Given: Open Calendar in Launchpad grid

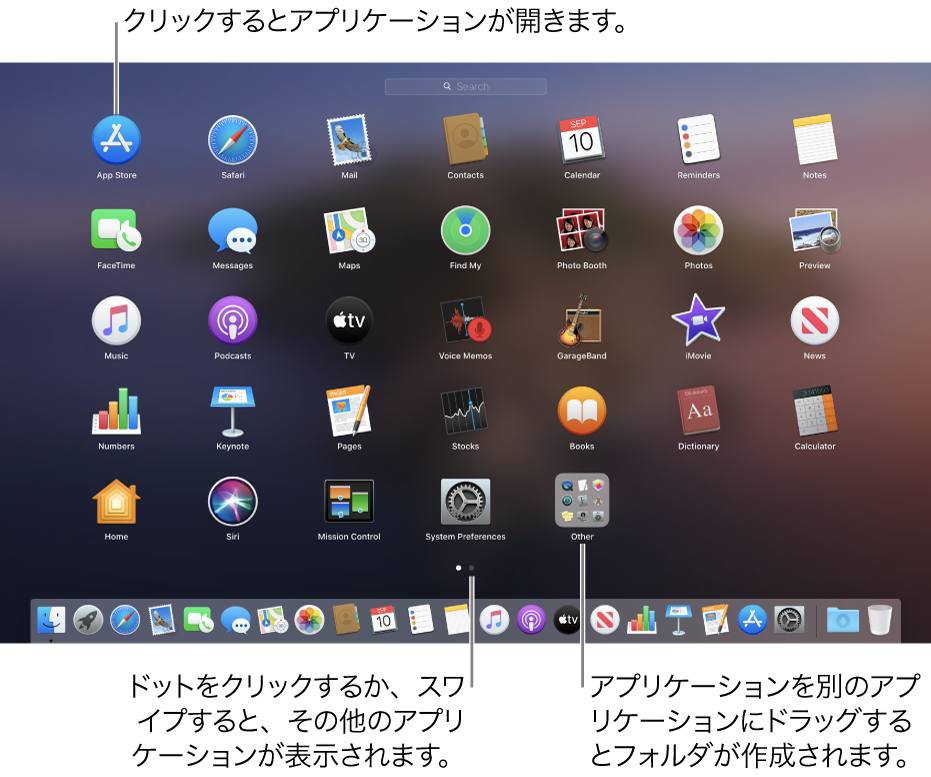Looking at the screenshot, I should click(x=582, y=140).
